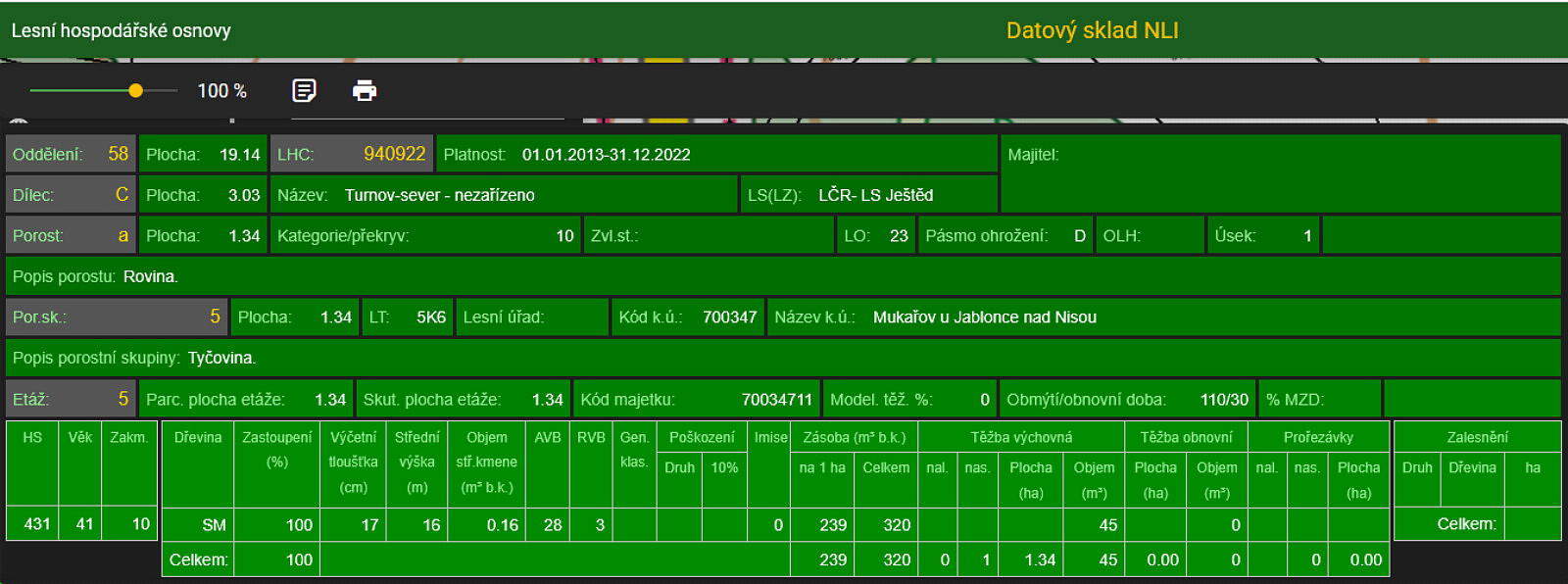Select the Etáž field value 5

pos(123,399)
